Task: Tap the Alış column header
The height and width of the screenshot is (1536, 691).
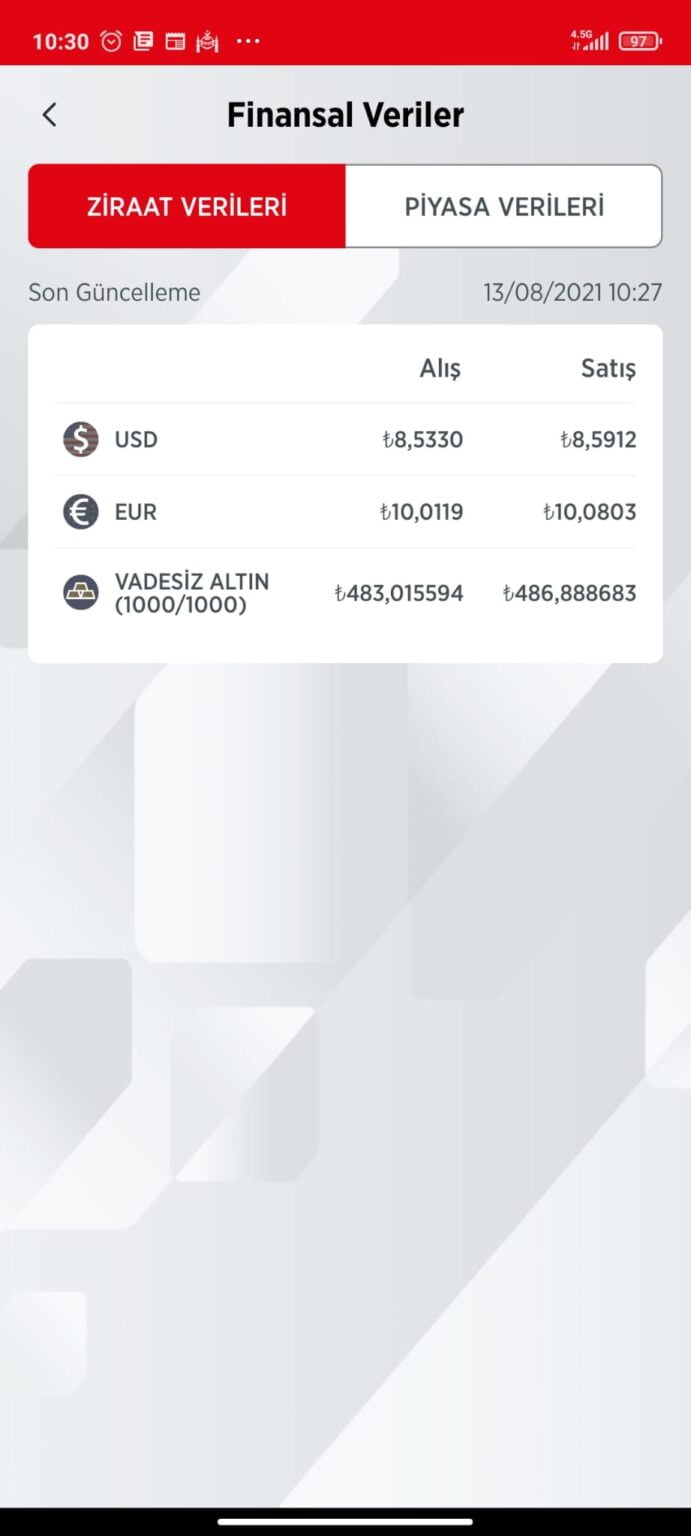Action: coord(440,368)
